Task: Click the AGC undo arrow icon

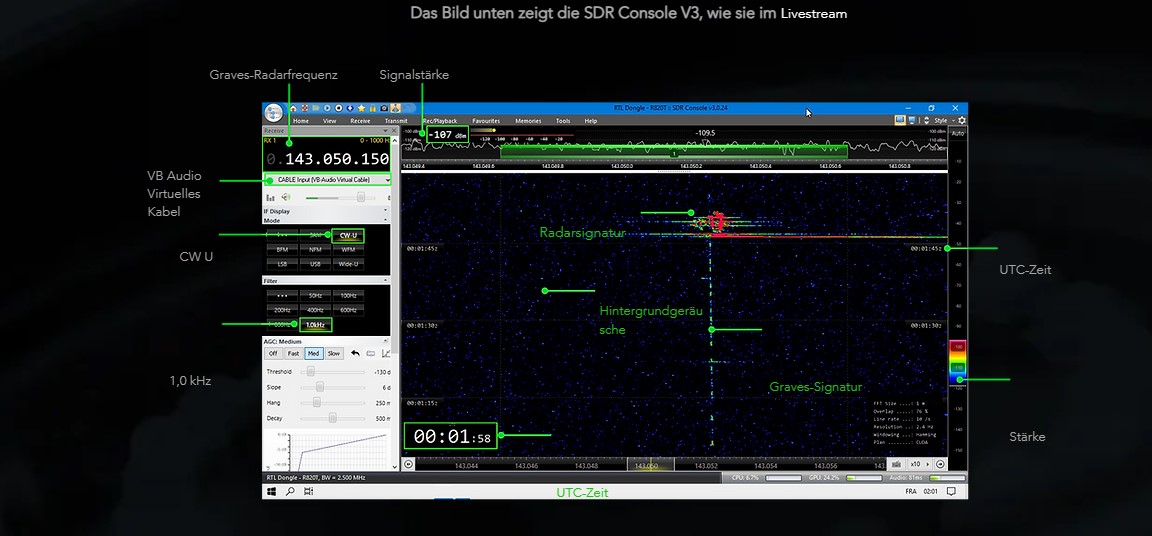Action: pos(356,353)
